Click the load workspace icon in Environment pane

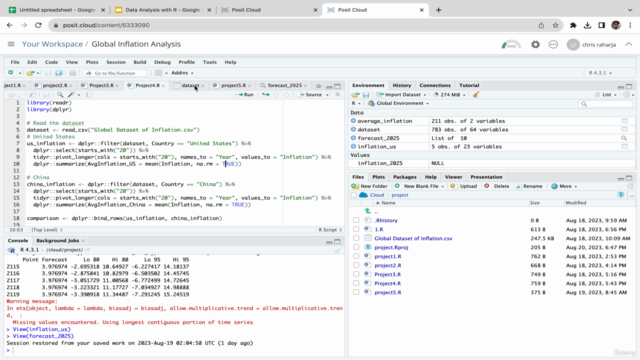coord(356,95)
